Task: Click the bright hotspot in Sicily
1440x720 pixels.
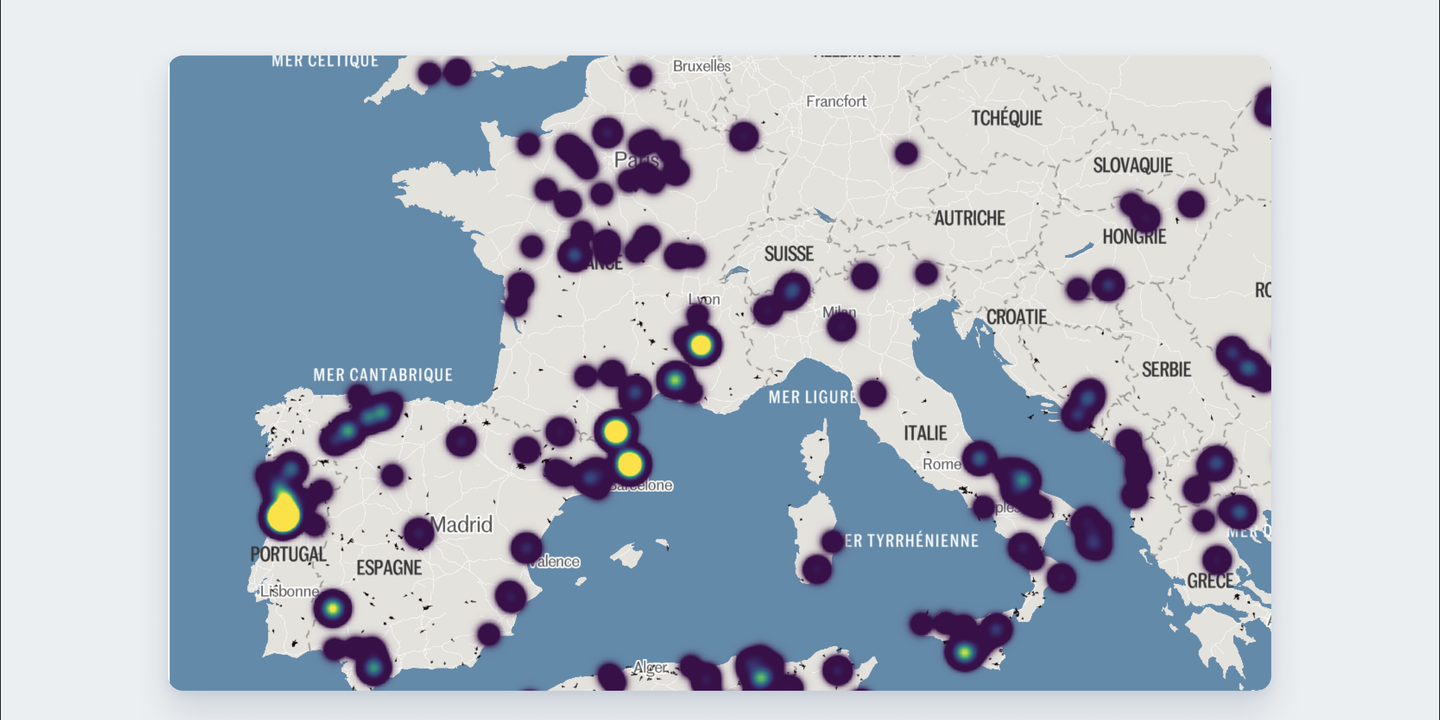Action: tap(964, 653)
